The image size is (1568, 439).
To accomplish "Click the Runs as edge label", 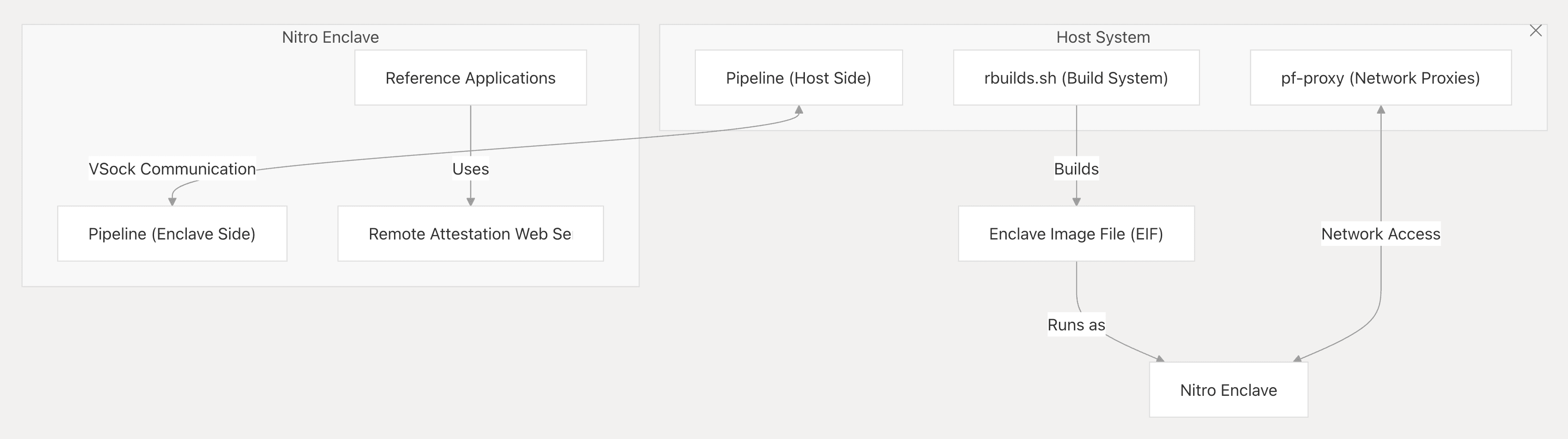I will (1076, 324).
